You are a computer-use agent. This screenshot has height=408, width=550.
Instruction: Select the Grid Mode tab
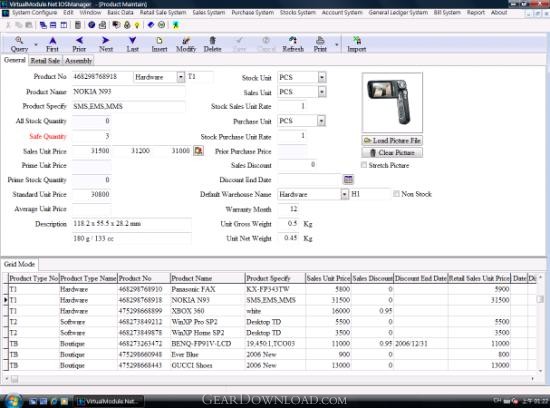(19, 264)
